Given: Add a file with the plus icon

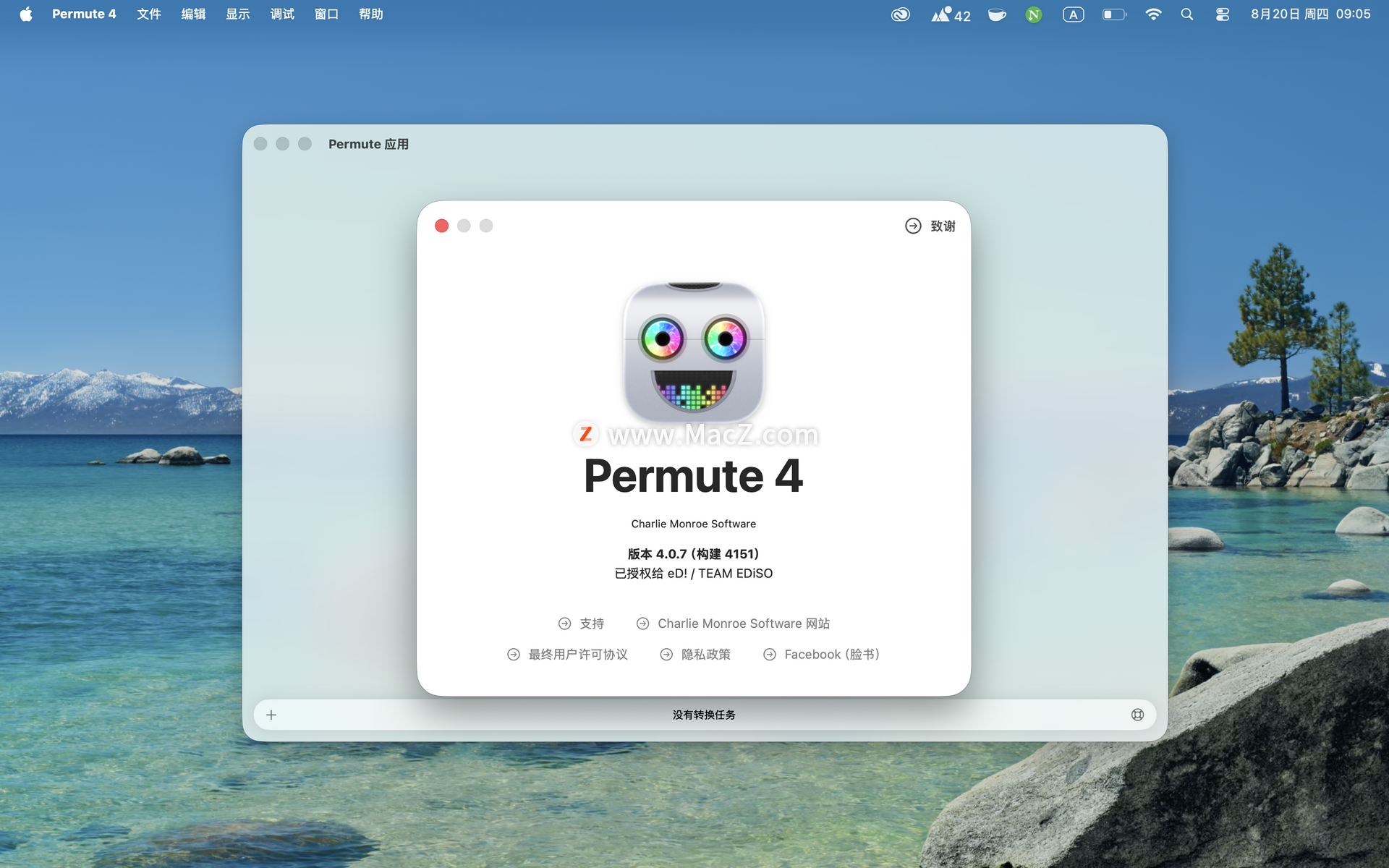Looking at the screenshot, I should click(271, 715).
